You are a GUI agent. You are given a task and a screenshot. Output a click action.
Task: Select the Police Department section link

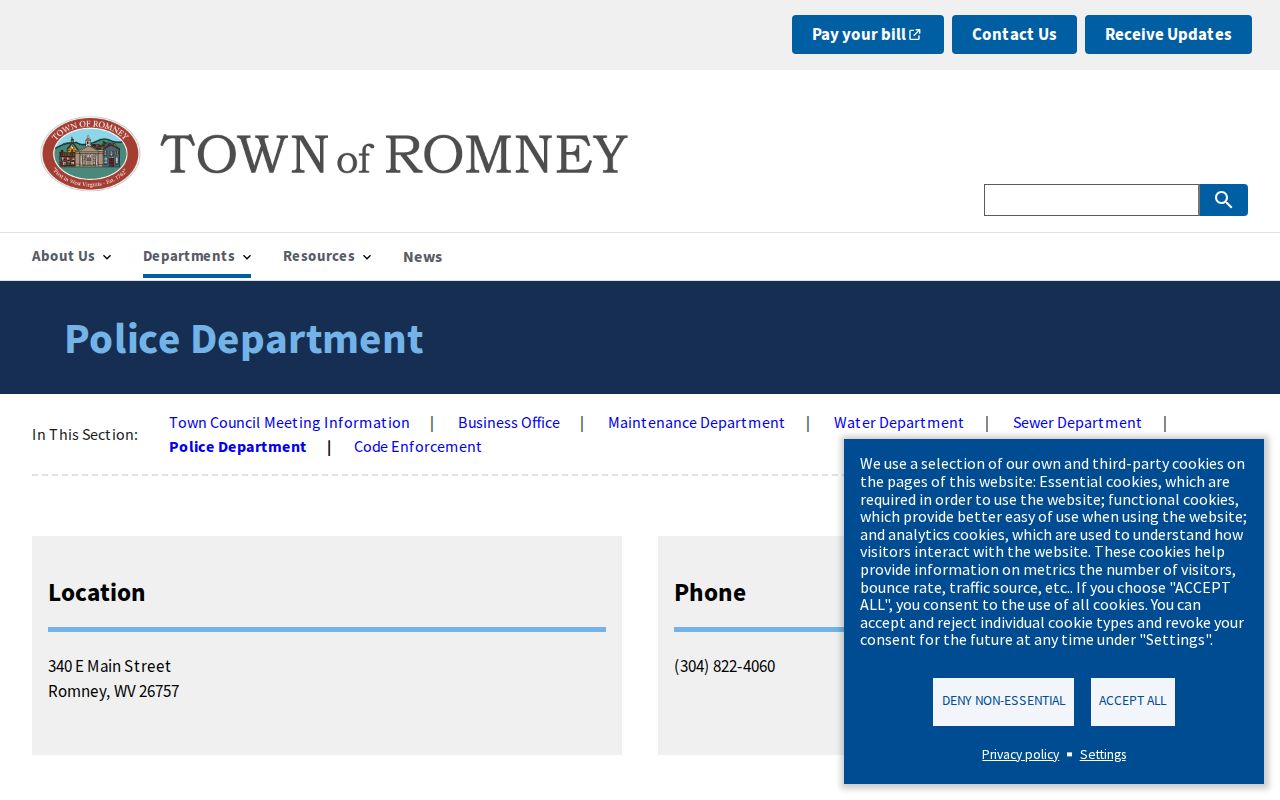point(238,446)
